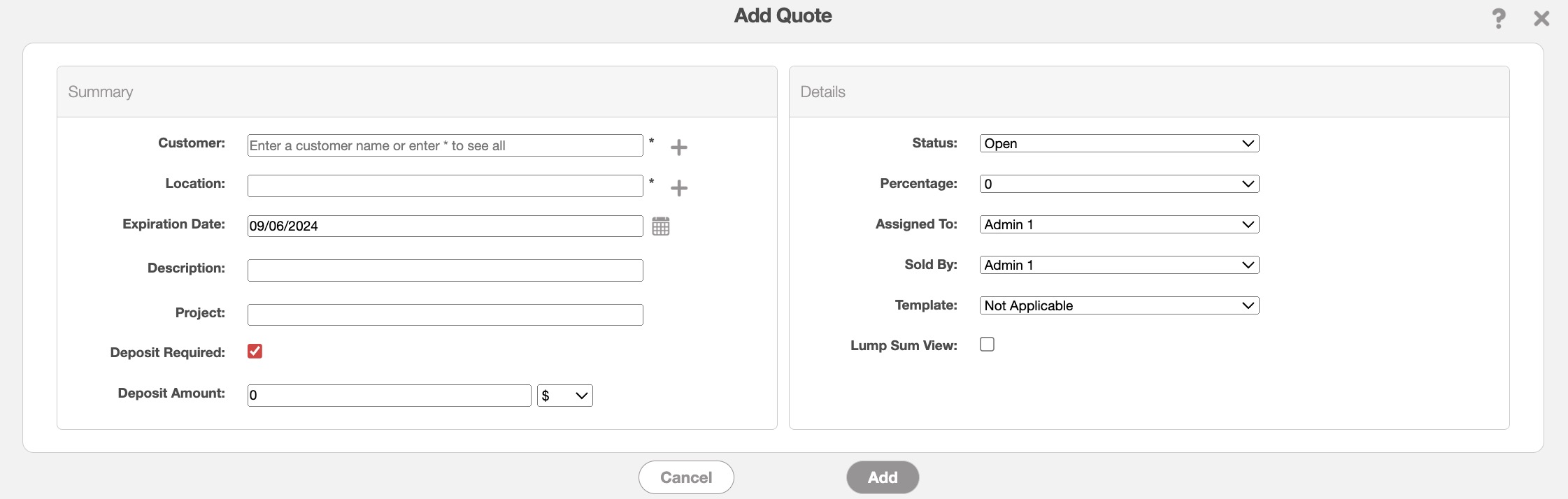
Task: Focus the Customer name input field
Action: click(445, 145)
